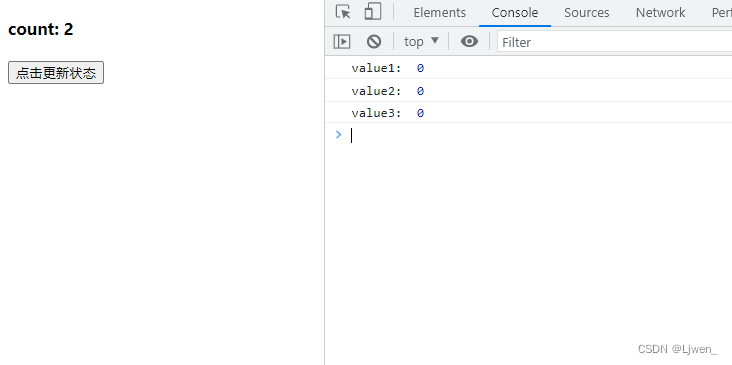
Task: Clear the console with the ban icon
Action: (x=373, y=42)
